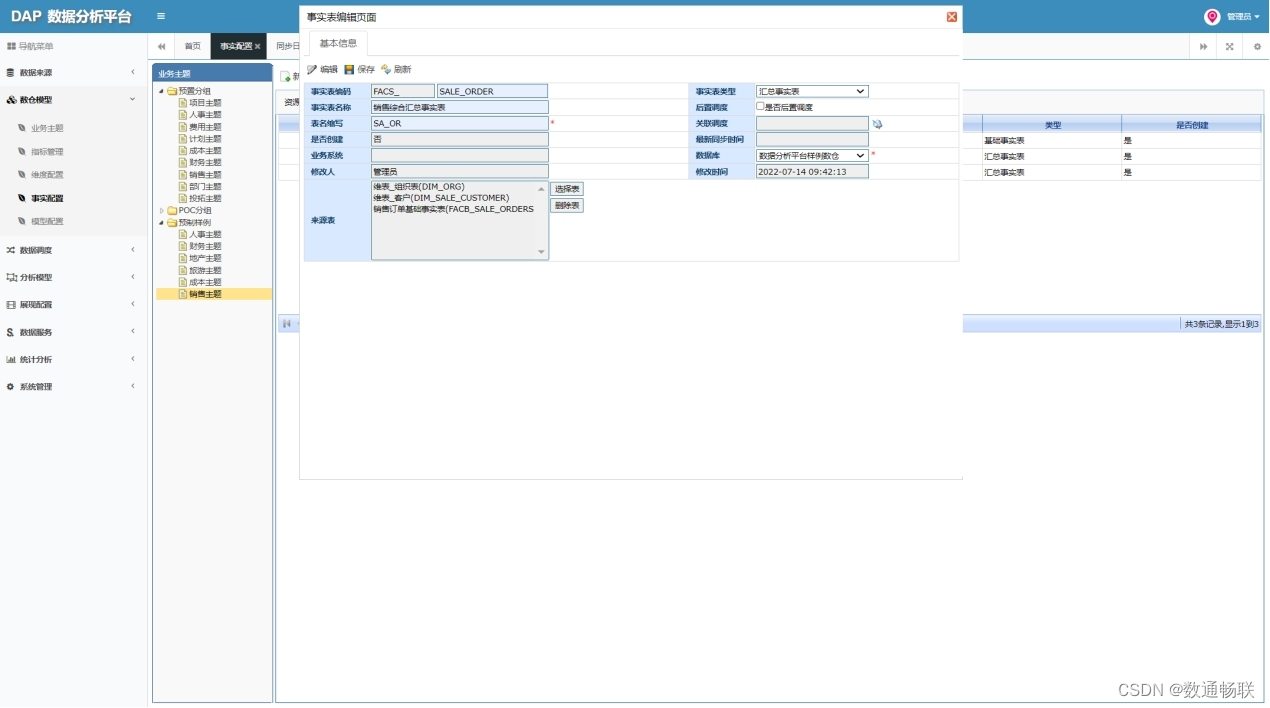Close the 事实配置 tab with its x
Screen dimensions: 1270x708
tap(258, 46)
